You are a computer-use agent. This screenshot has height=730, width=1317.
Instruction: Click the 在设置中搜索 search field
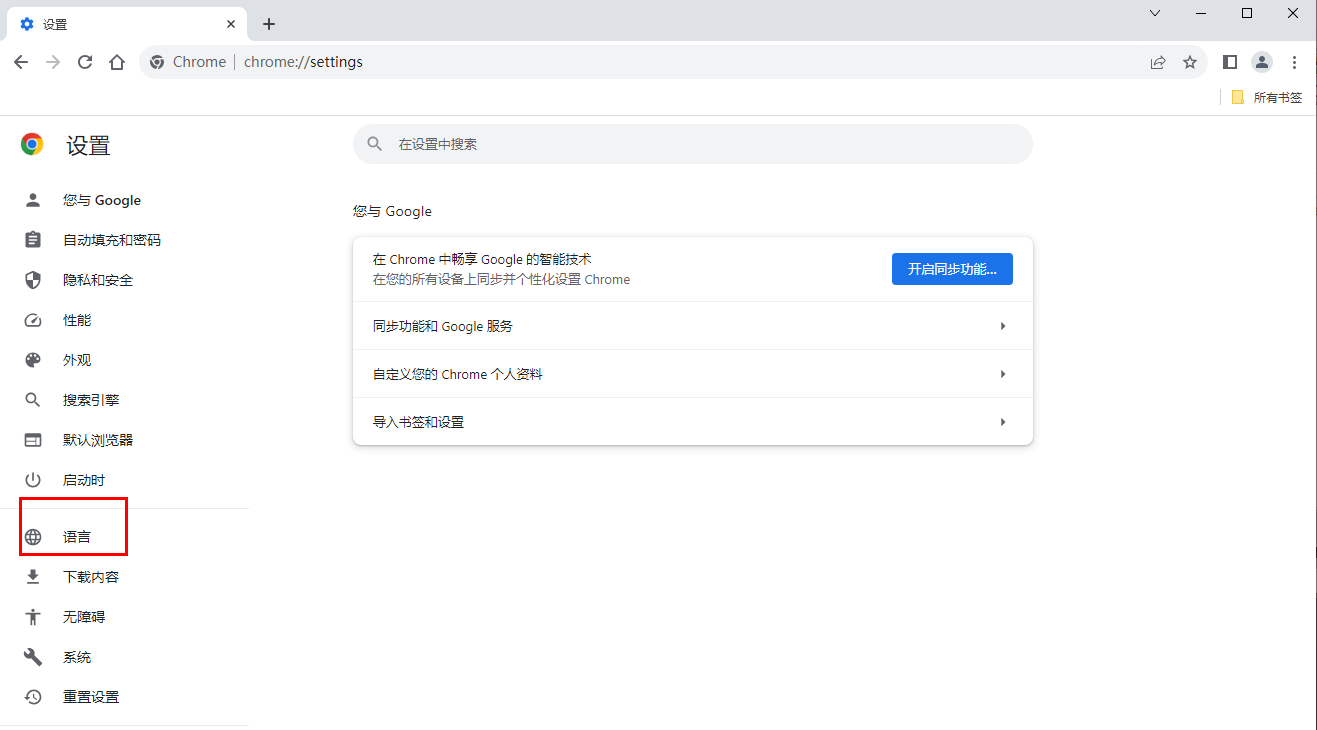693,144
